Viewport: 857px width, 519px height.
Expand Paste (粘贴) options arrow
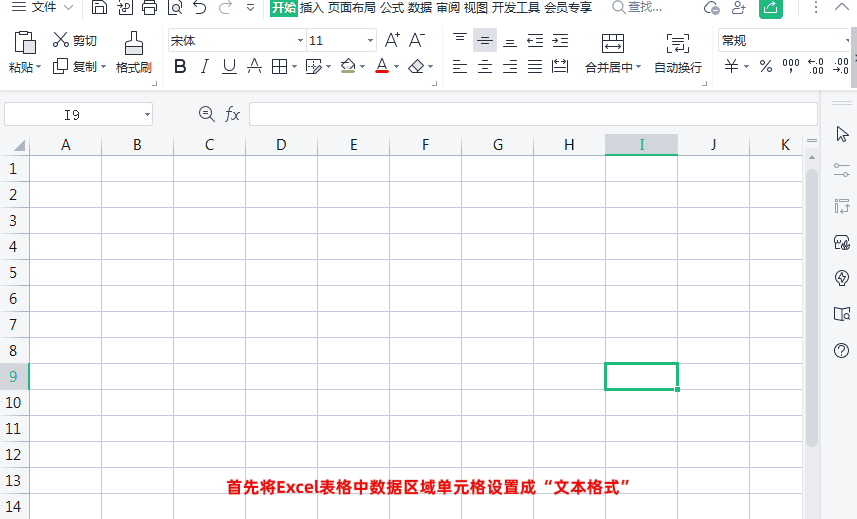click(x=39, y=68)
